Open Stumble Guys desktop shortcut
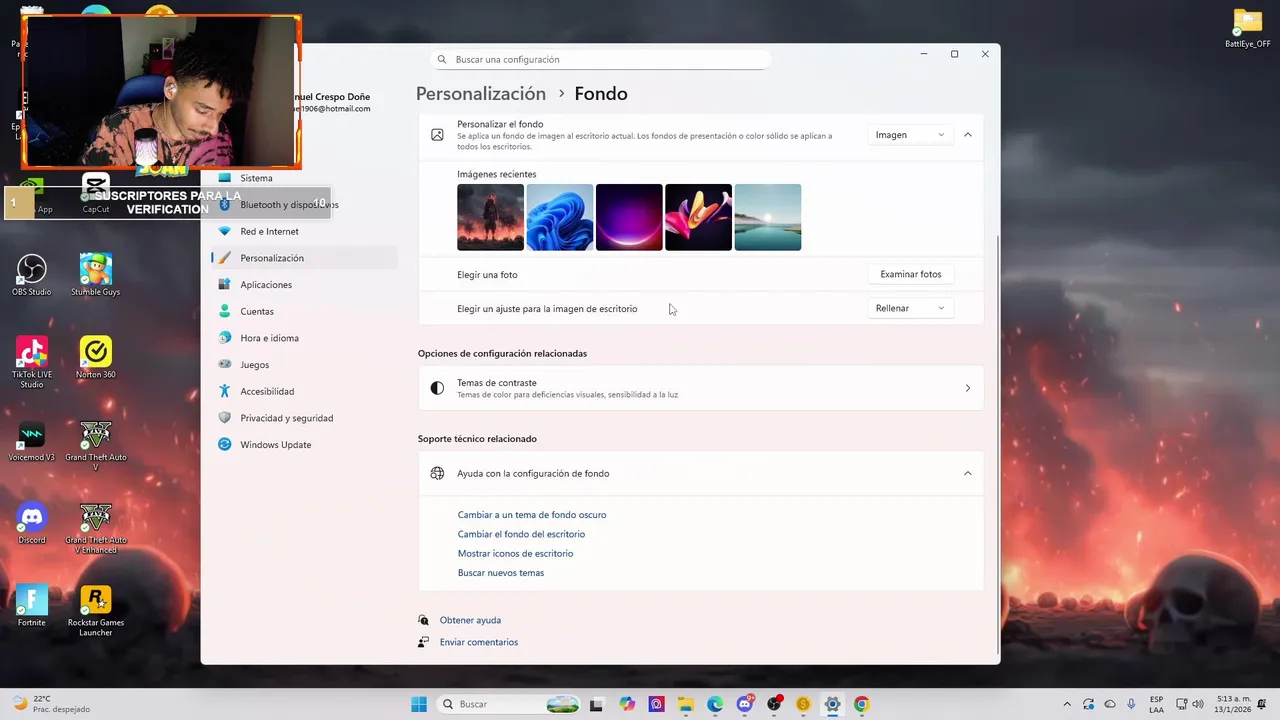This screenshot has height=720, width=1280. 96,275
